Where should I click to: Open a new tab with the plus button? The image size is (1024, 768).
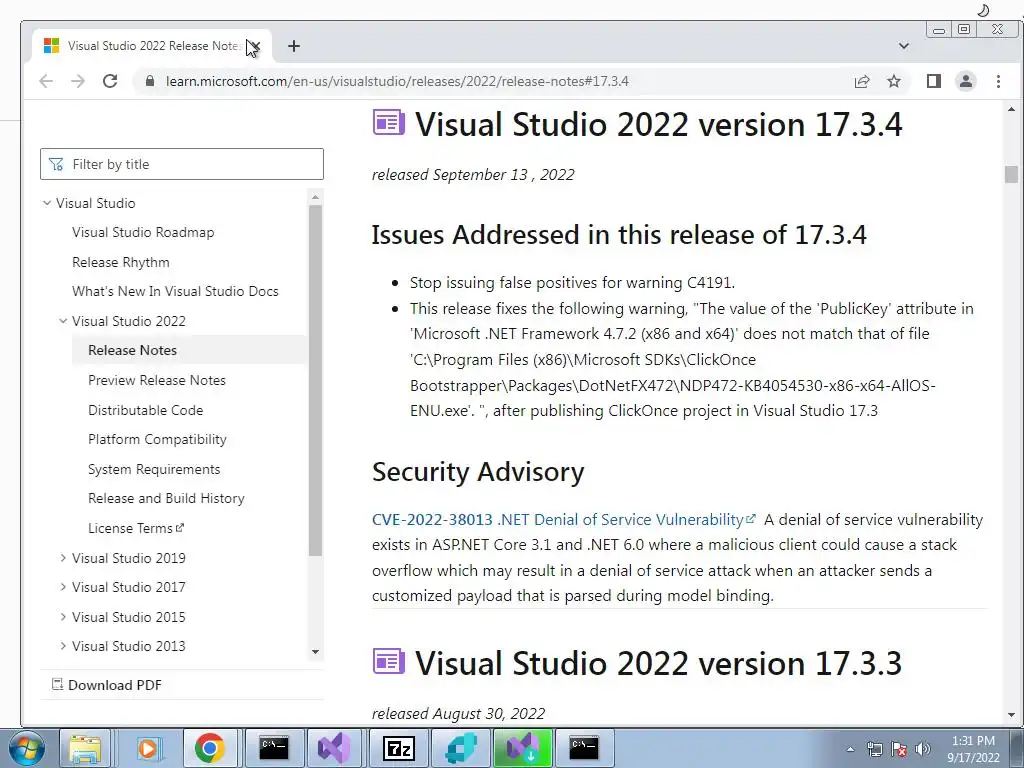[x=294, y=46]
